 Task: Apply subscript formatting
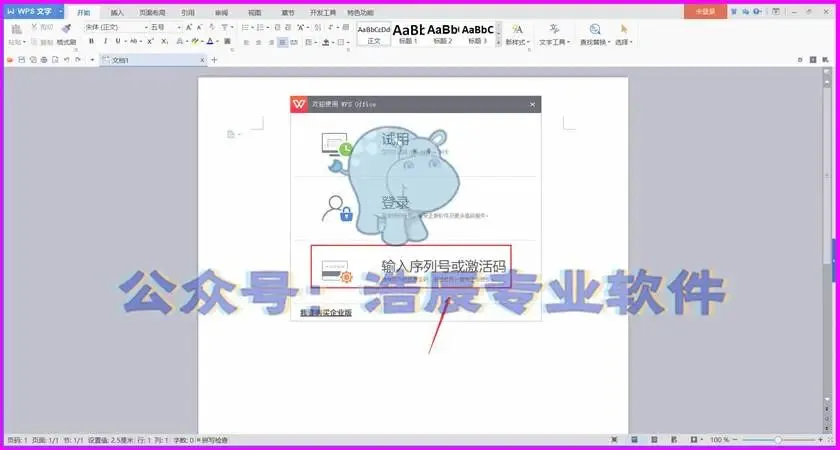point(165,41)
